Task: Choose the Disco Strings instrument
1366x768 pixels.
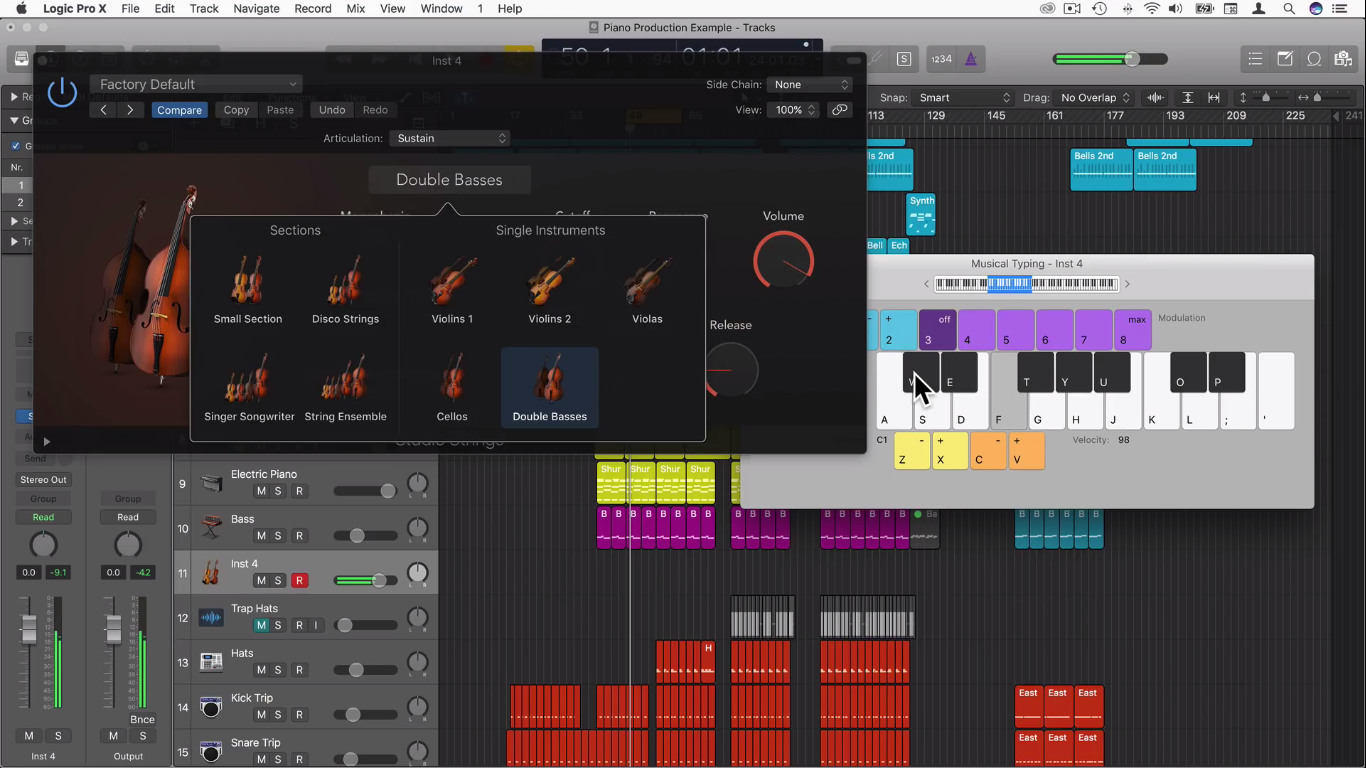Action: coord(346,290)
